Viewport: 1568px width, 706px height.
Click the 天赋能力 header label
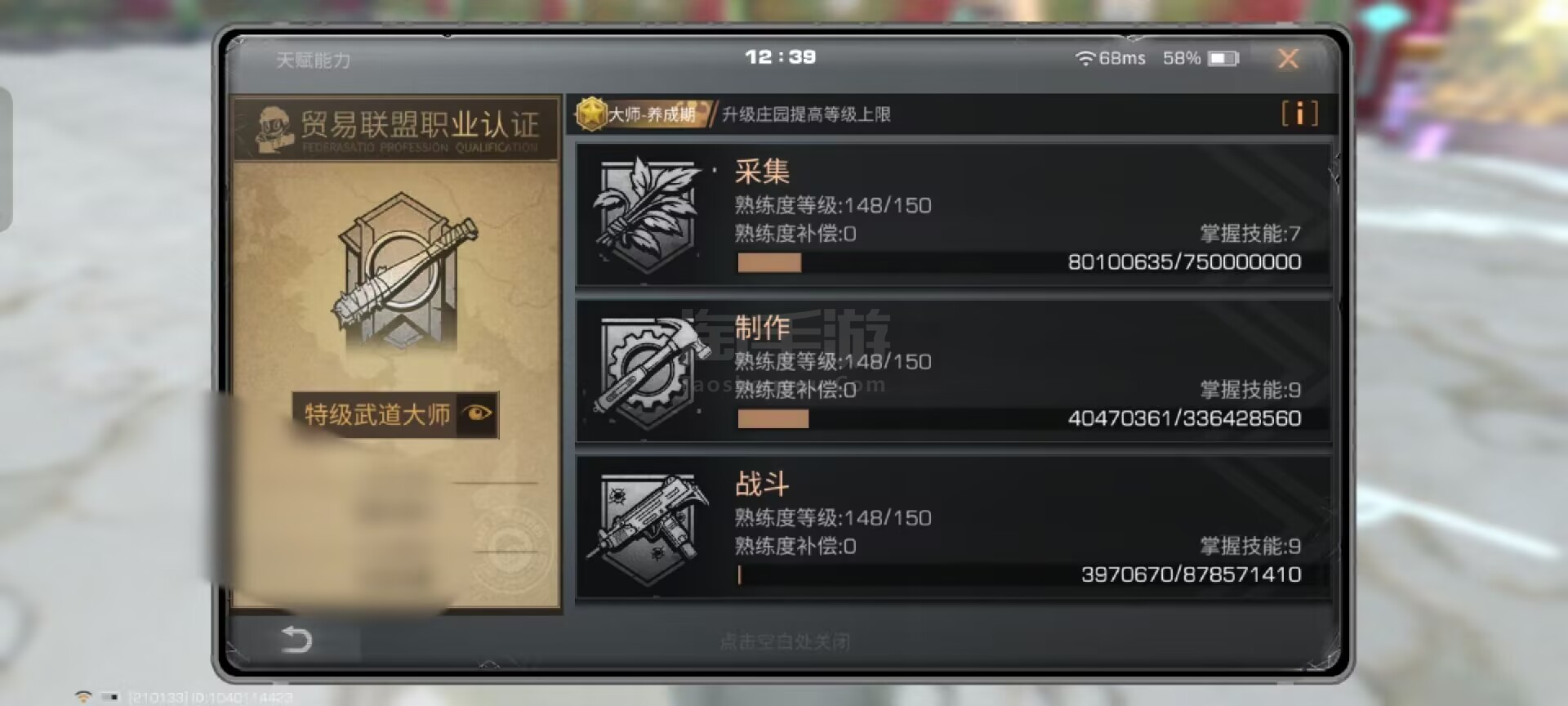click(x=314, y=60)
